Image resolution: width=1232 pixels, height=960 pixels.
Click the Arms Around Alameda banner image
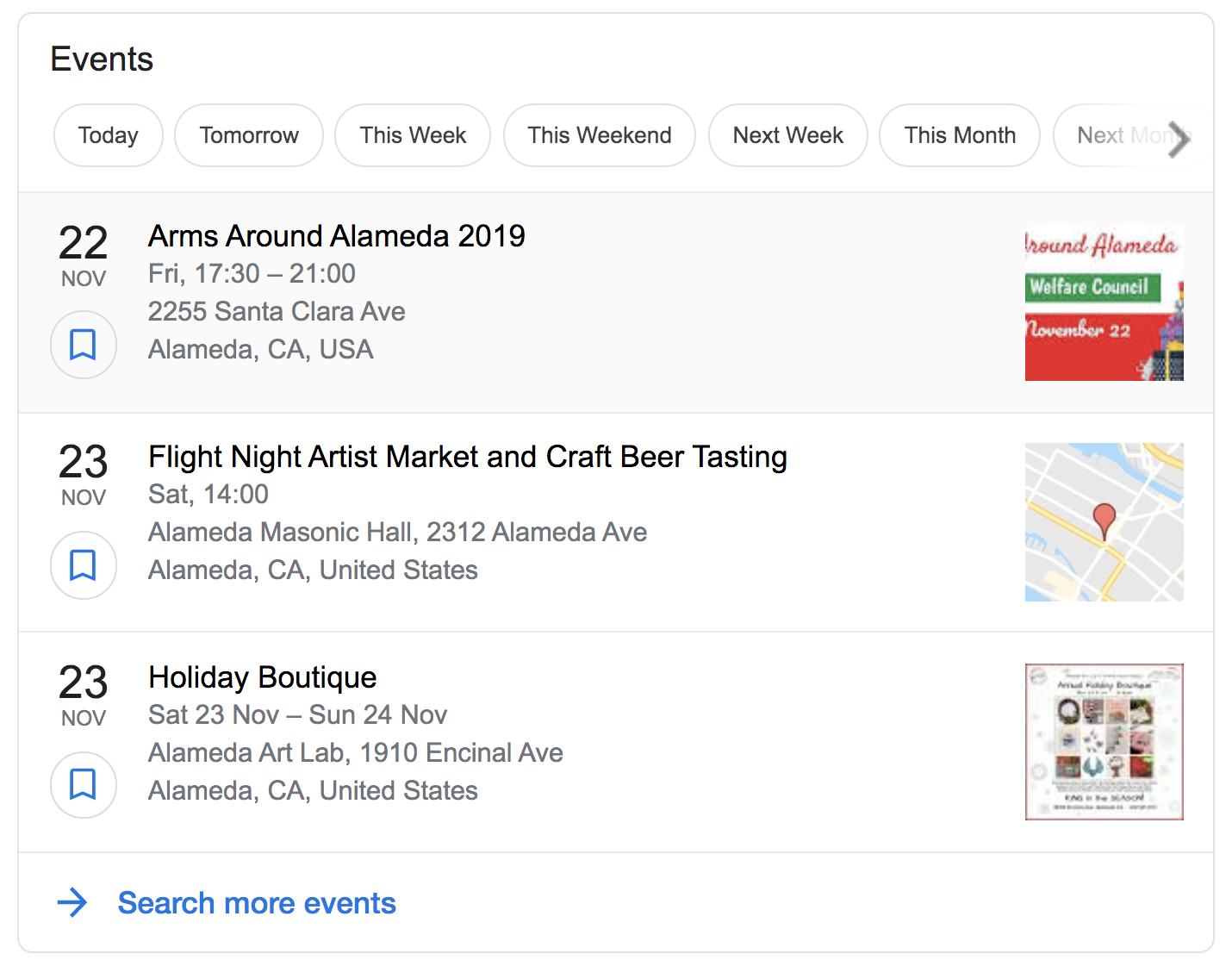coord(1104,302)
